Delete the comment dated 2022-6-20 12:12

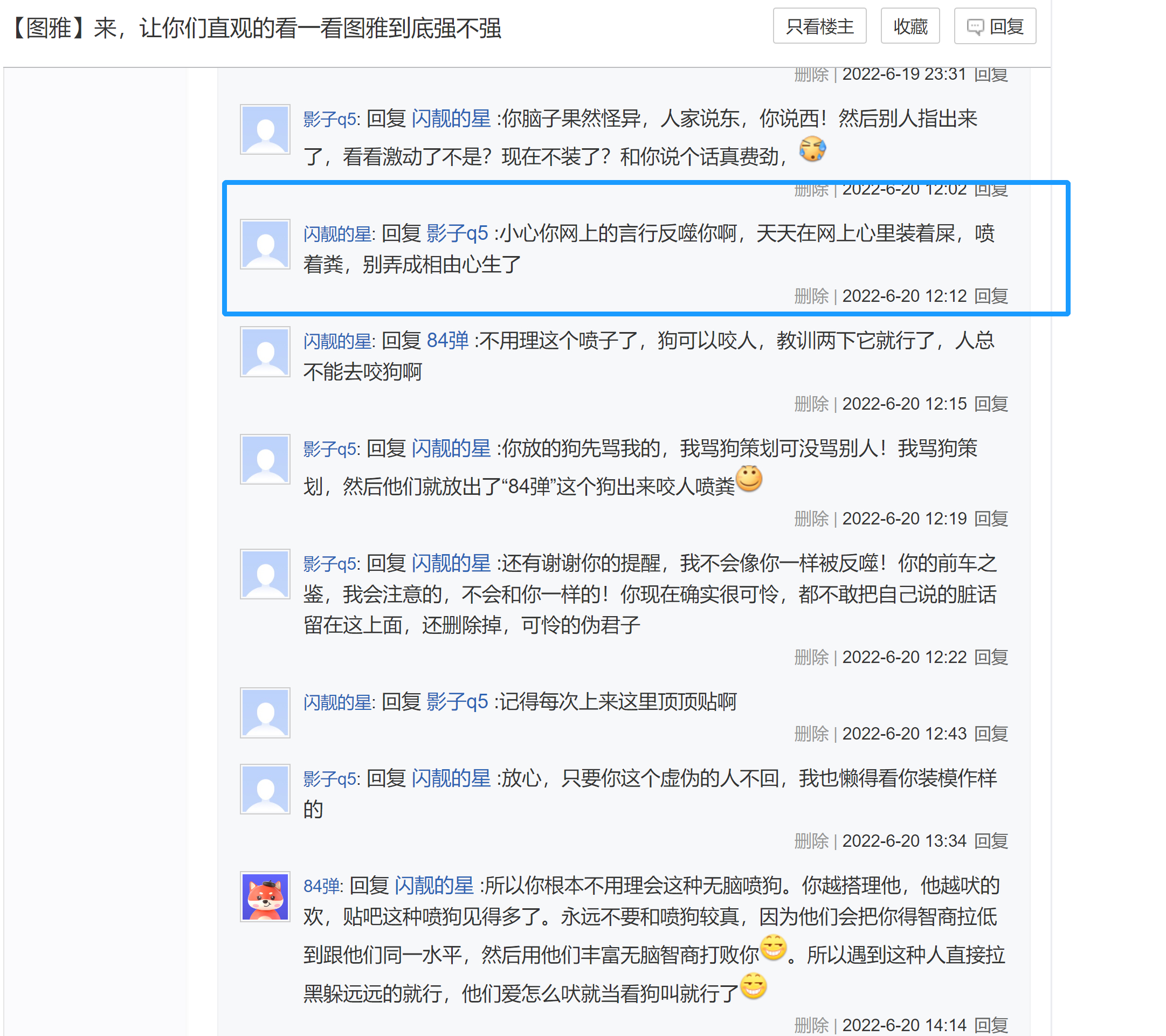(811, 296)
